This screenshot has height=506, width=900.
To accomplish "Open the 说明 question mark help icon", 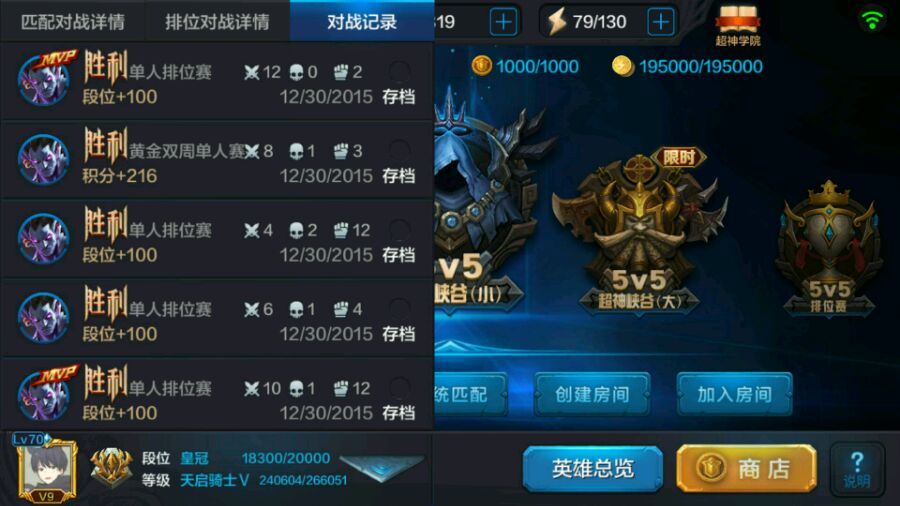I will tap(856, 469).
